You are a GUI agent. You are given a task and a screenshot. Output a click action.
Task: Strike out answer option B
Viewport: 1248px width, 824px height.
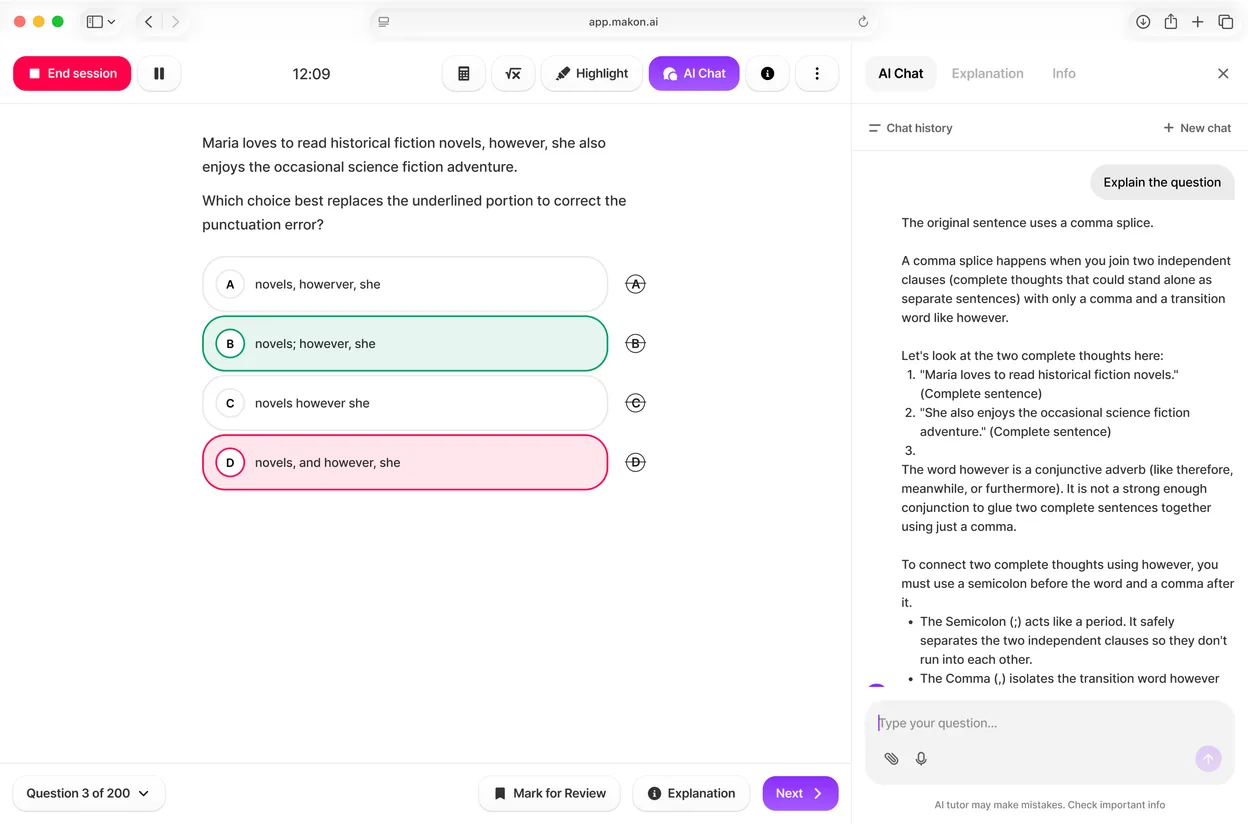pos(635,343)
